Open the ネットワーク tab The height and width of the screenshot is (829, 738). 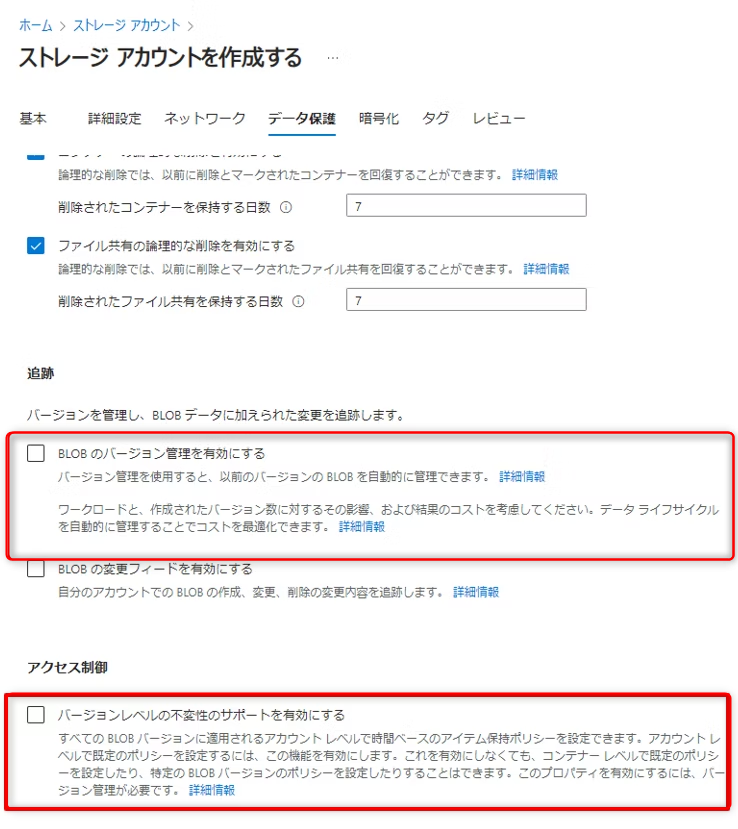click(205, 118)
